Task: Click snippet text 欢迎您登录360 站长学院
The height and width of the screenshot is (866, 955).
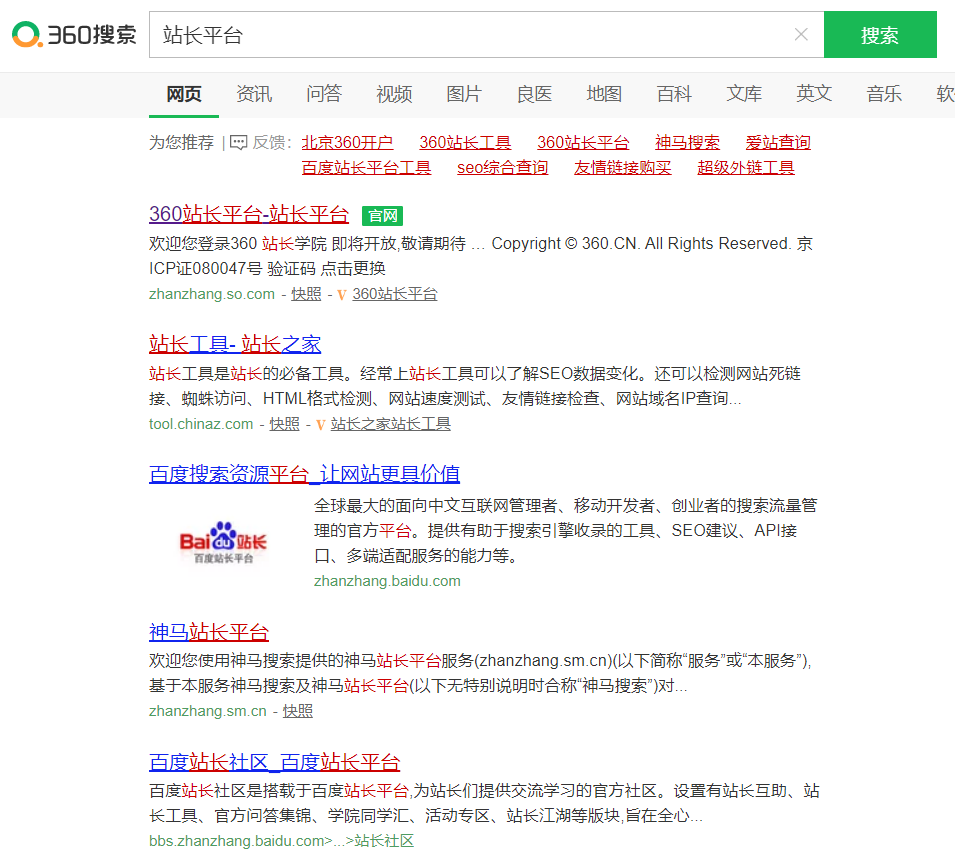Action: (x=238, y=244)
